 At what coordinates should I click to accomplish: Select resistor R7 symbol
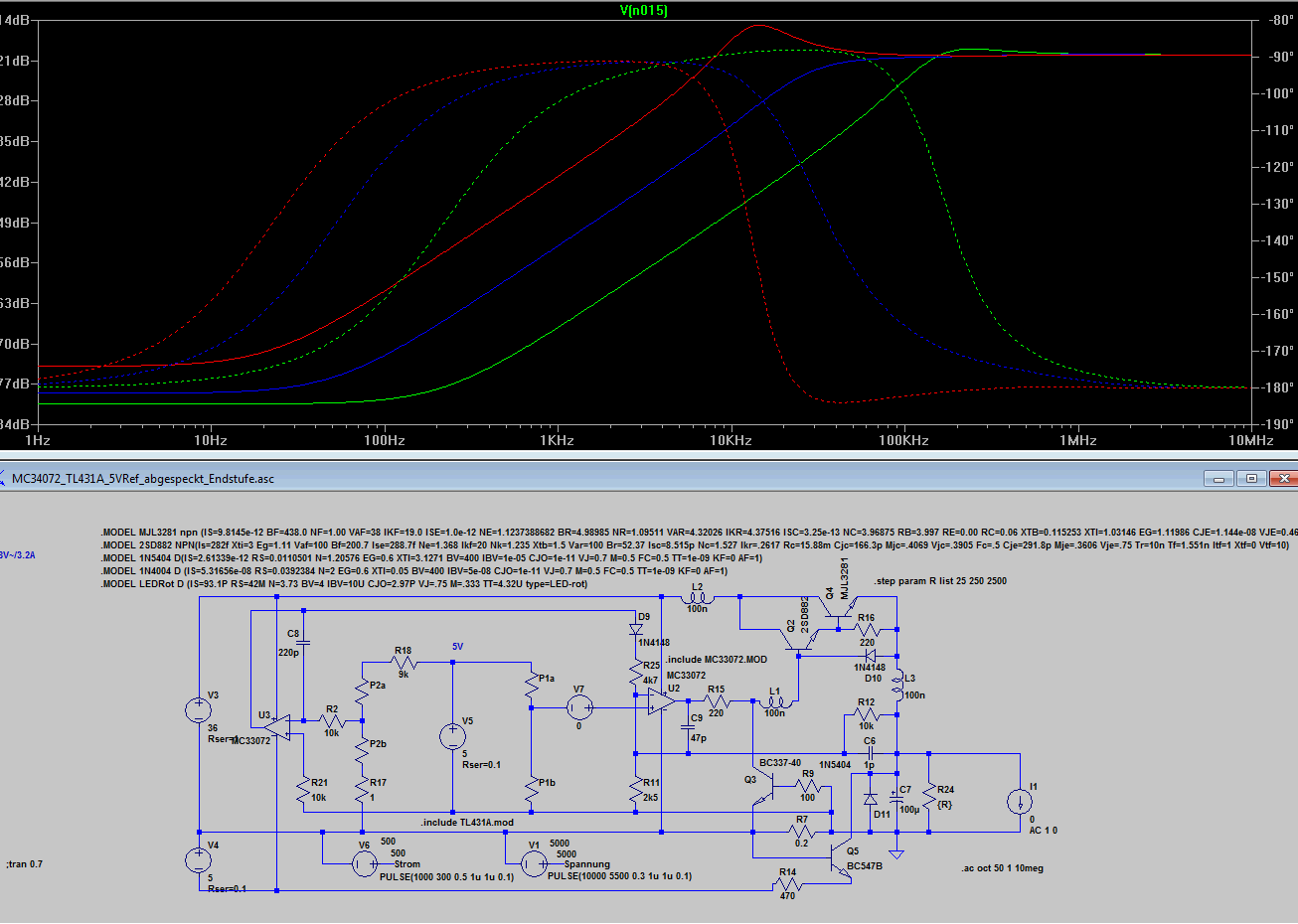(802, 832)
